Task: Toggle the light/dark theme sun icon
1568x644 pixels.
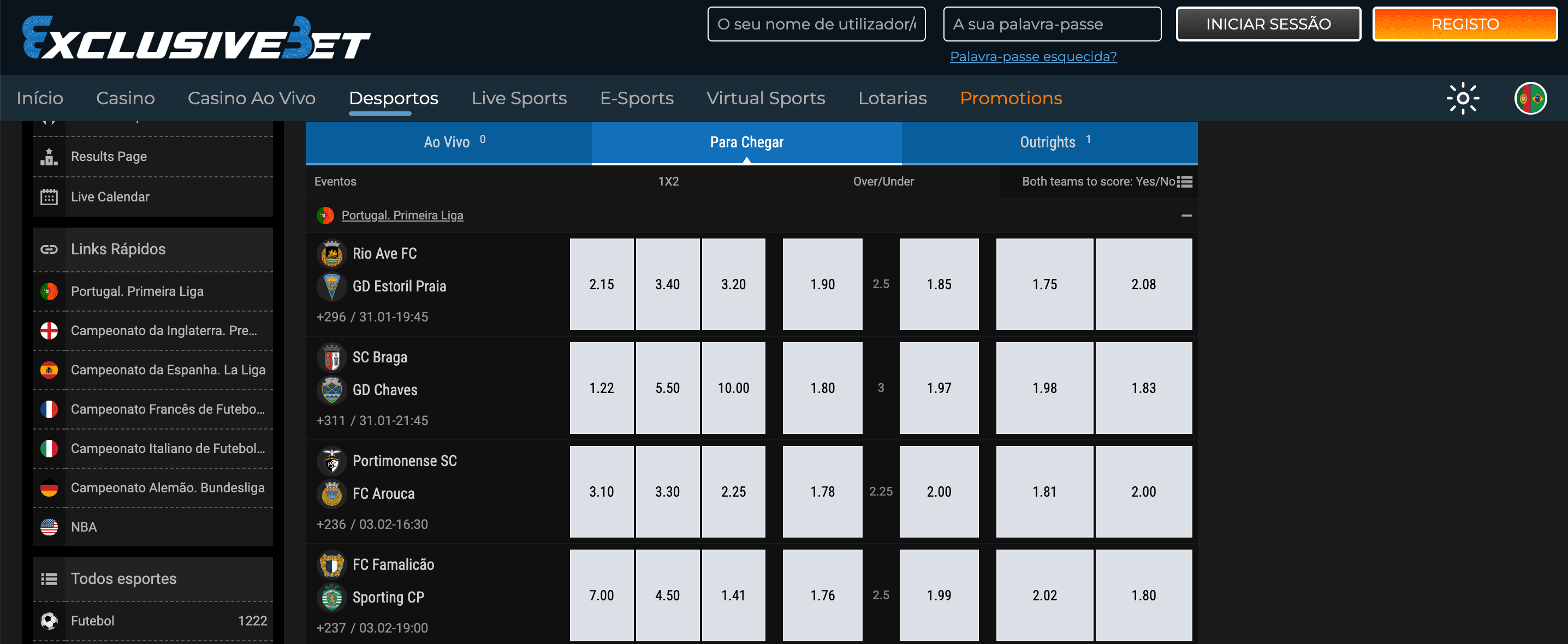Action: 1463,98
